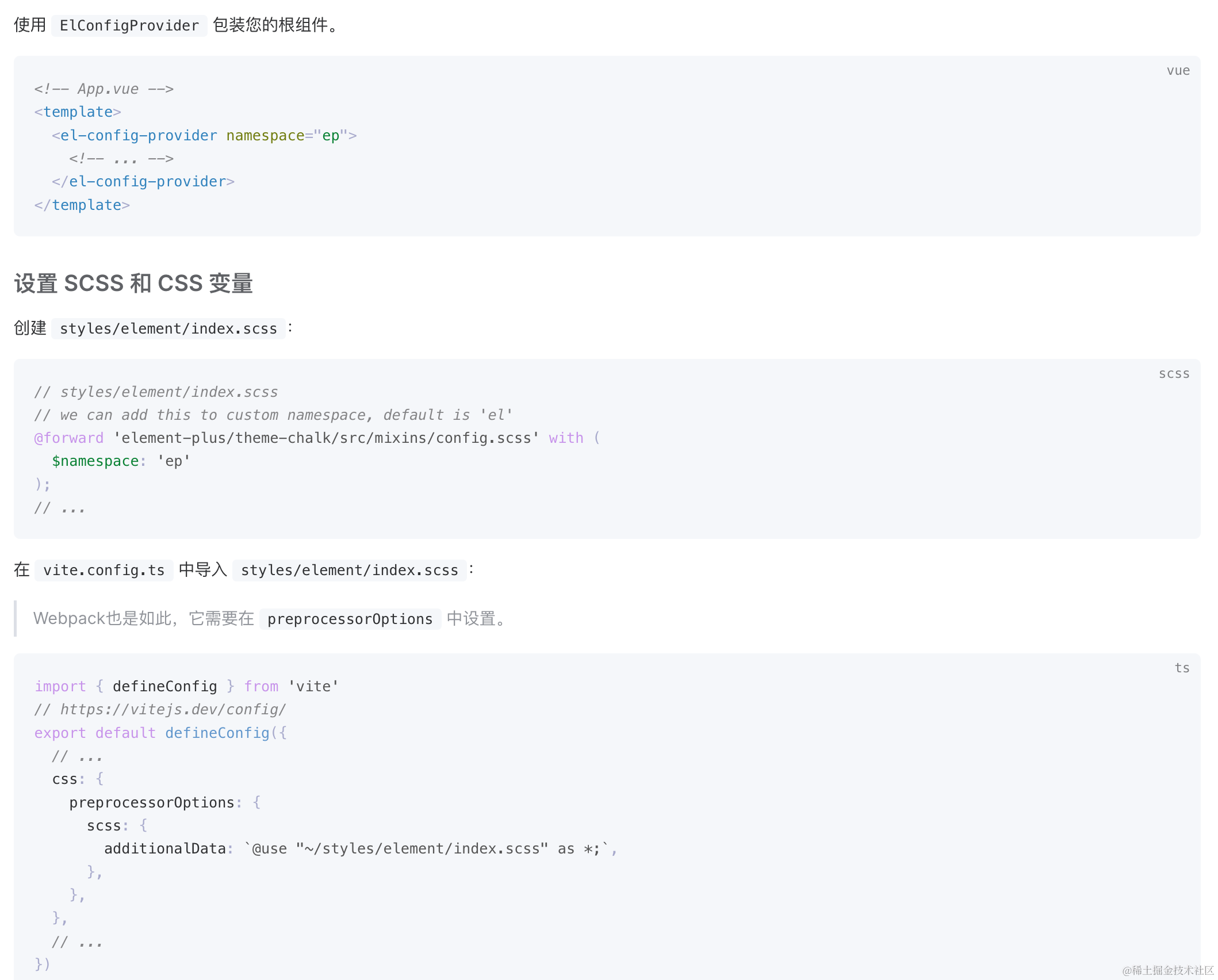Click the inline code "styles/element/index.scss" after 中导入

[349, 570]
